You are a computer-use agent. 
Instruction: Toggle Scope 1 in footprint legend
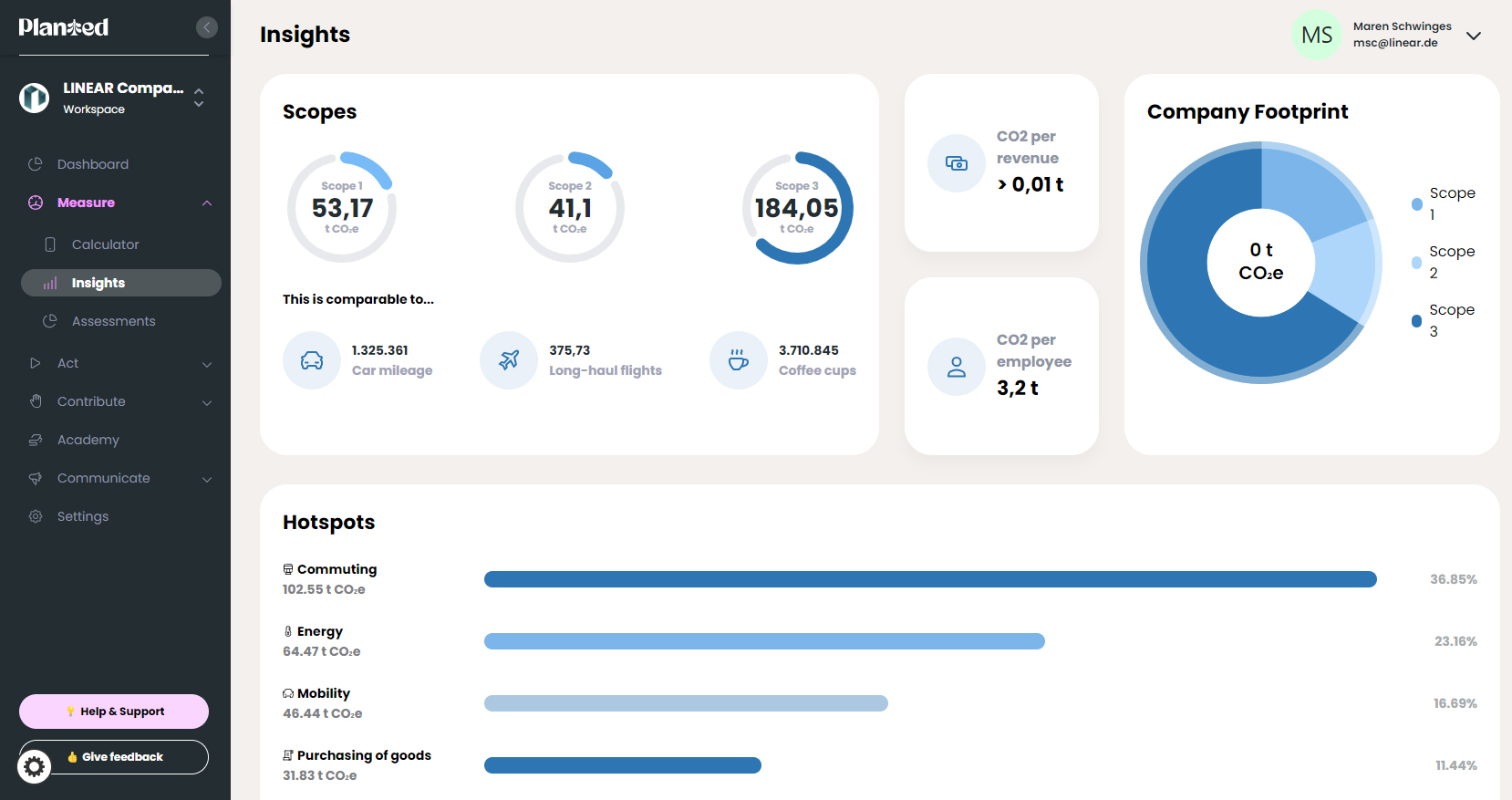coord(1443,203)
